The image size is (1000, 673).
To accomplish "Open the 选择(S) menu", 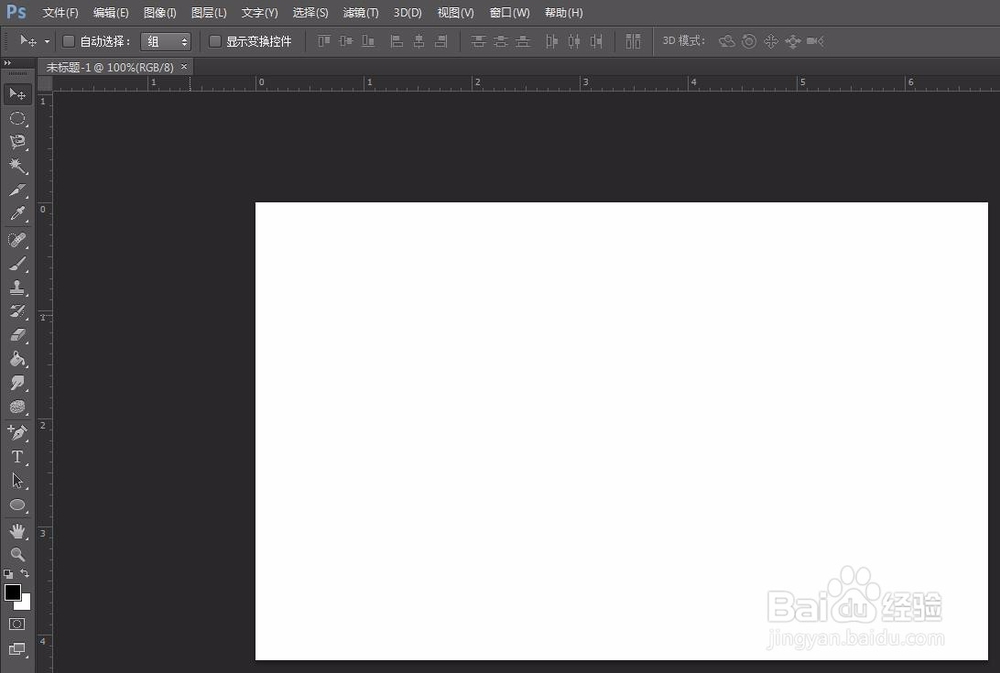I will [x=310, y=13].
